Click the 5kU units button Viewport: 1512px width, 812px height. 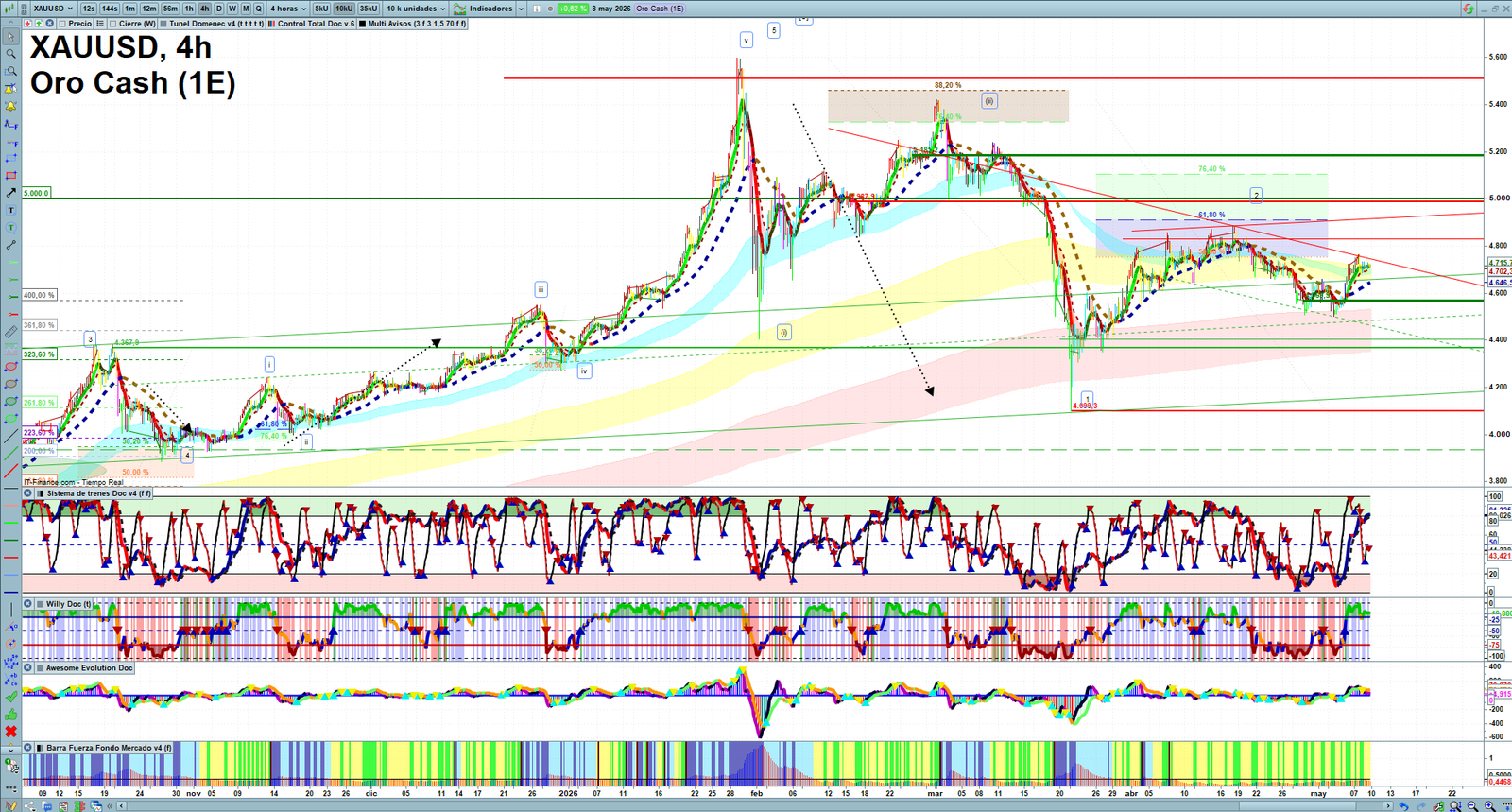pos(321,9)
